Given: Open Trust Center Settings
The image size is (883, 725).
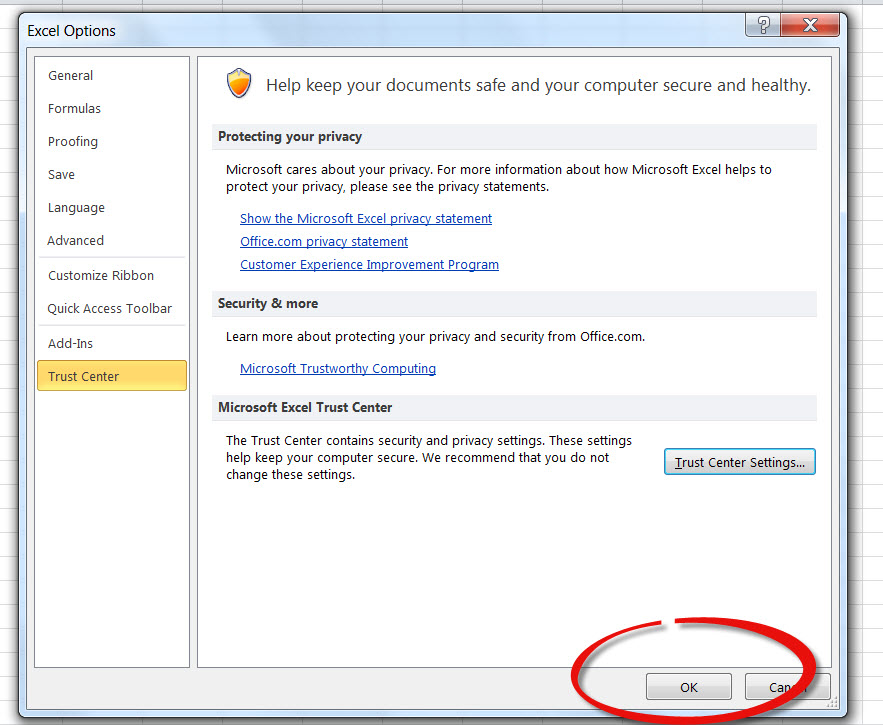Looking at the screenshot, I should [739, 462].
